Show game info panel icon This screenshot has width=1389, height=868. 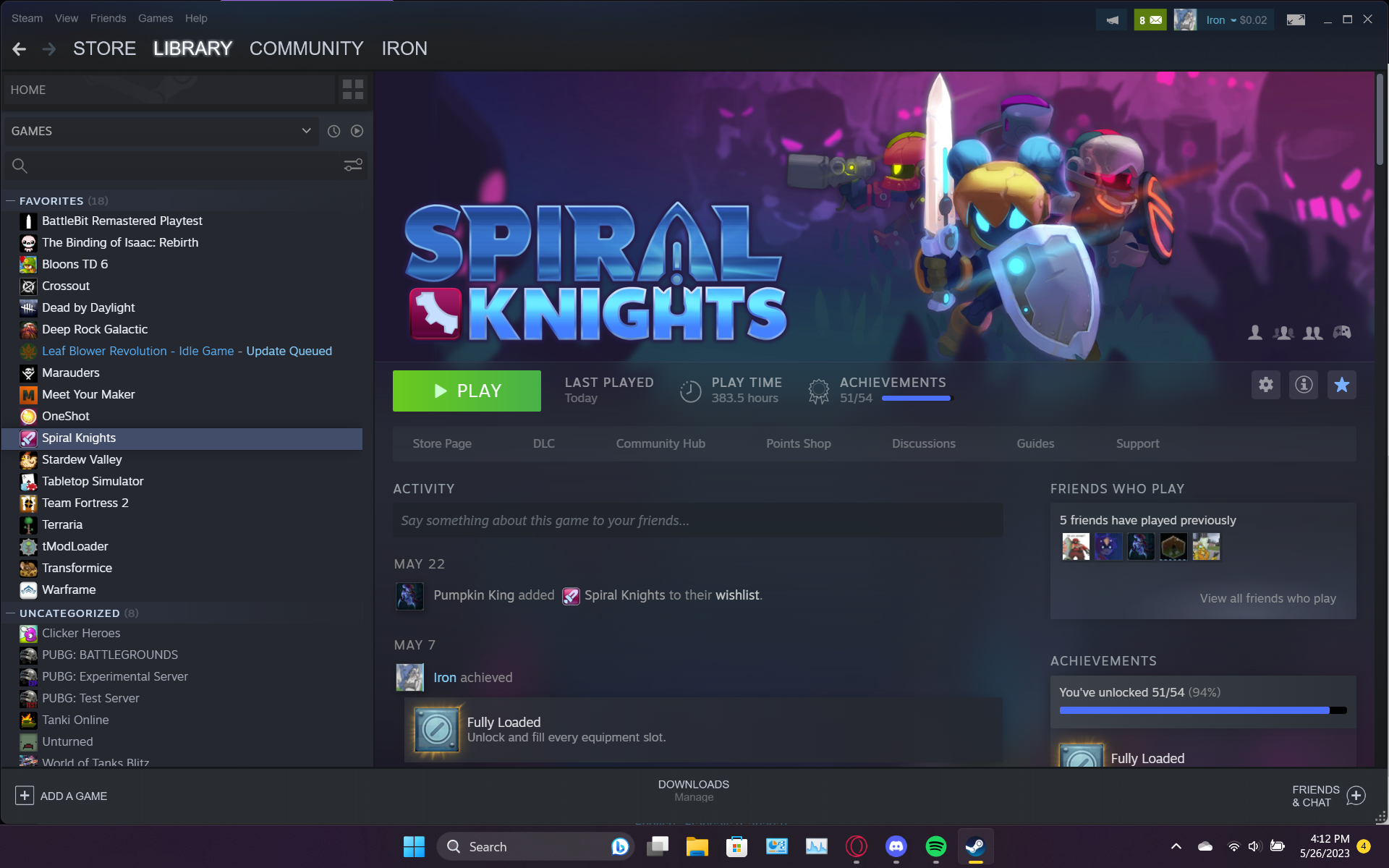1304,385
